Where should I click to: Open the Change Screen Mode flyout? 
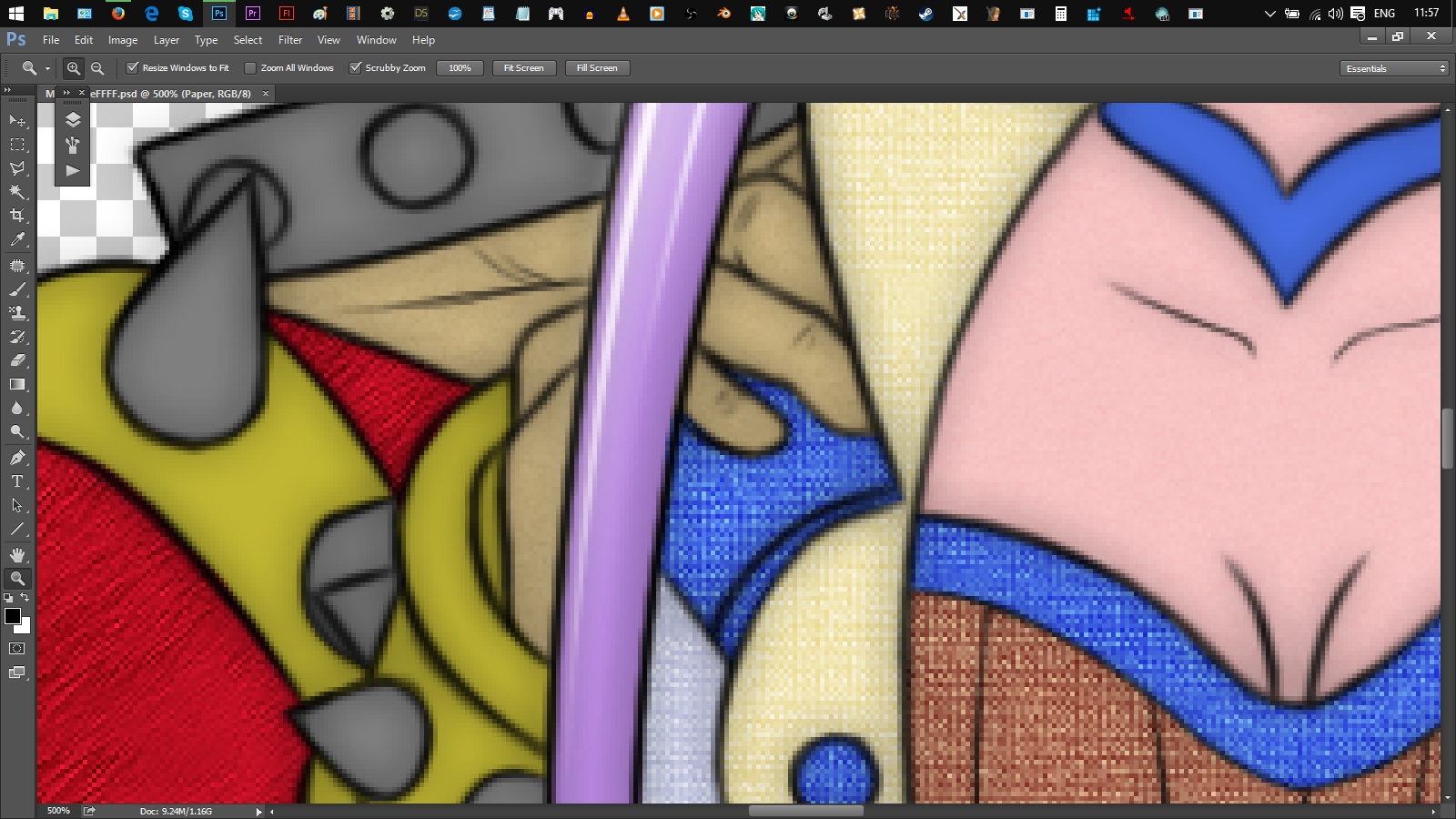[17, 672]
